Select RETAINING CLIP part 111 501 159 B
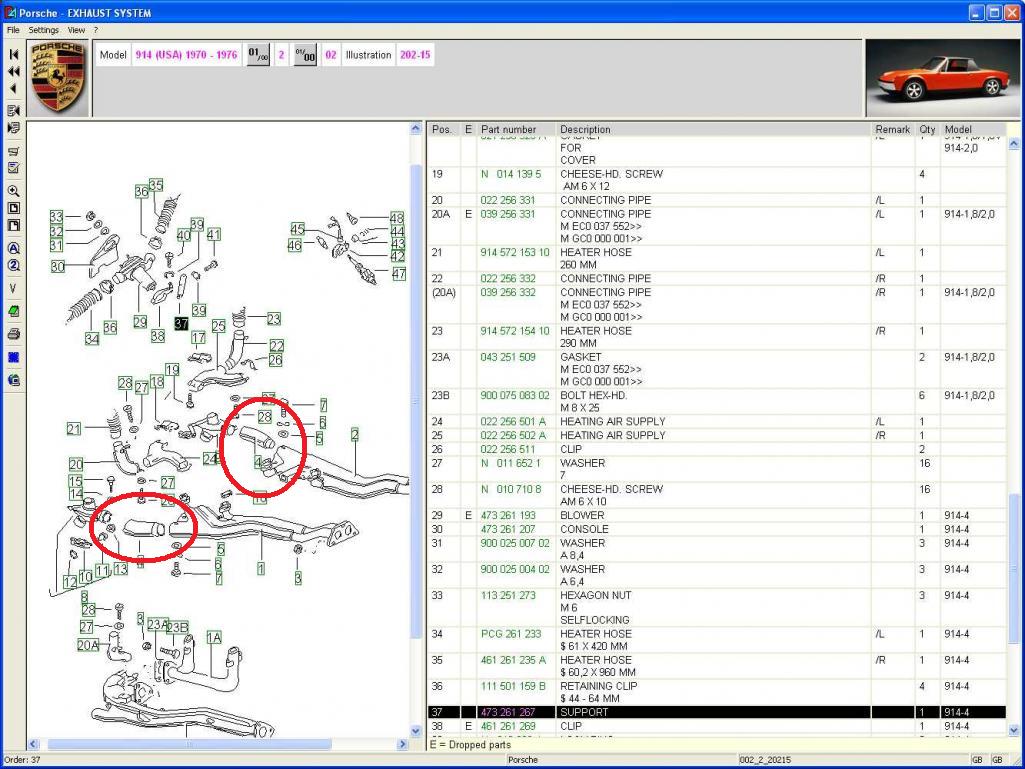 click(513, 686)
